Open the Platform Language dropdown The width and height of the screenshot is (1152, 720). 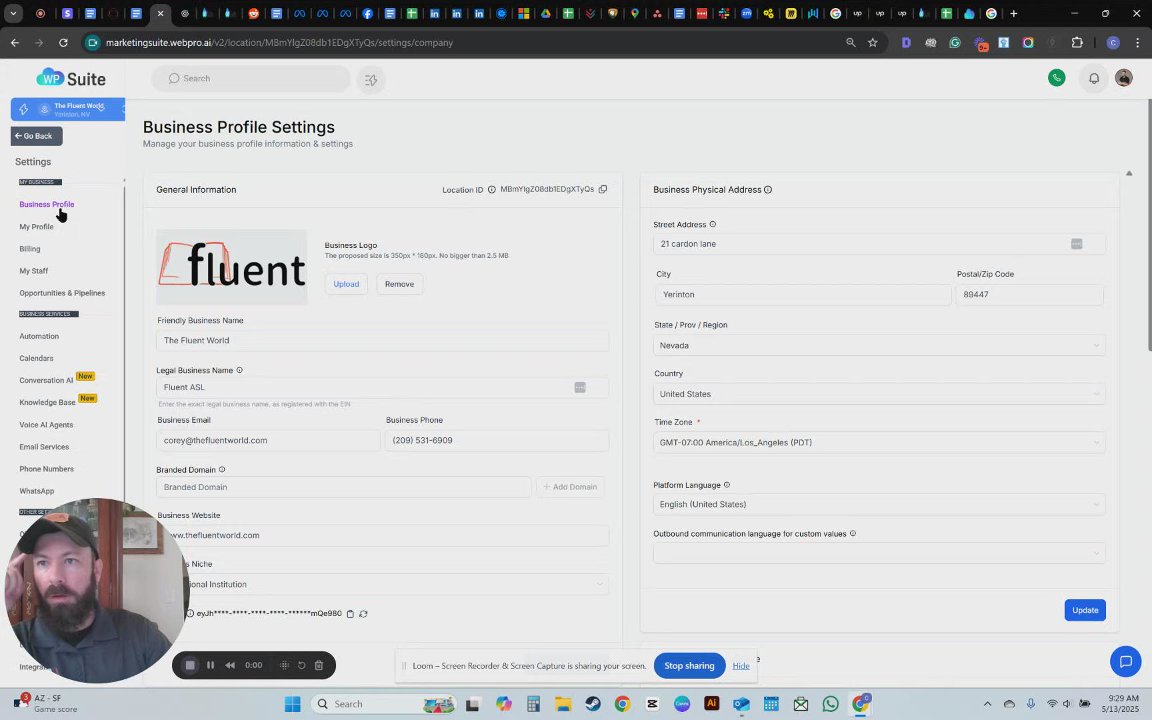click(879, 504)
